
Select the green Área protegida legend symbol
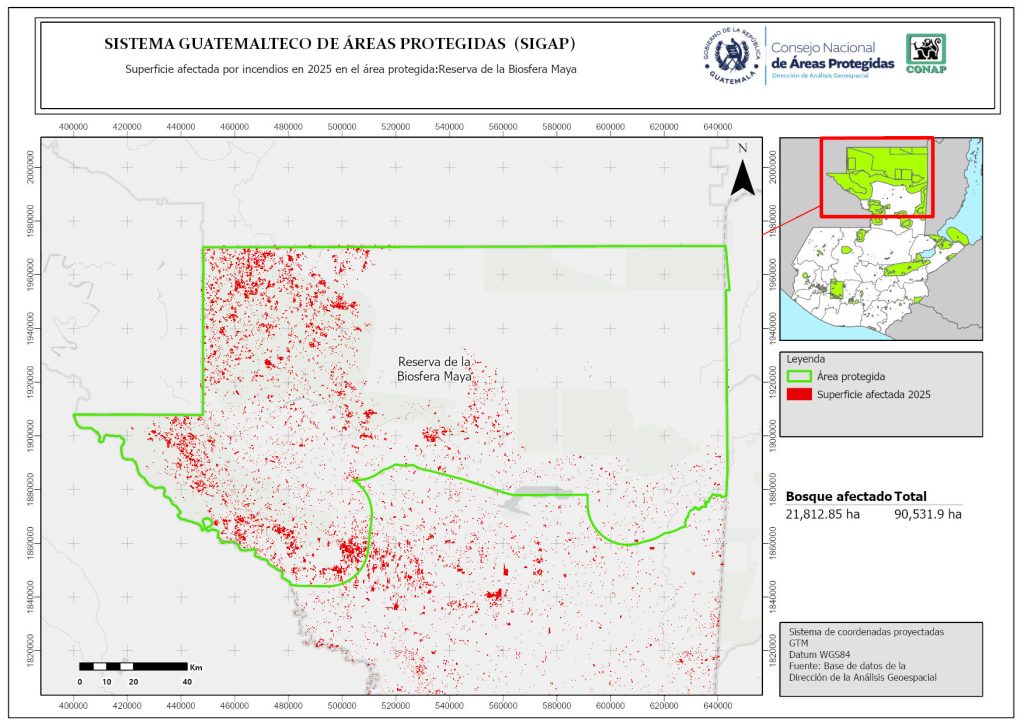pyautogui.click(x=799, y=377)
